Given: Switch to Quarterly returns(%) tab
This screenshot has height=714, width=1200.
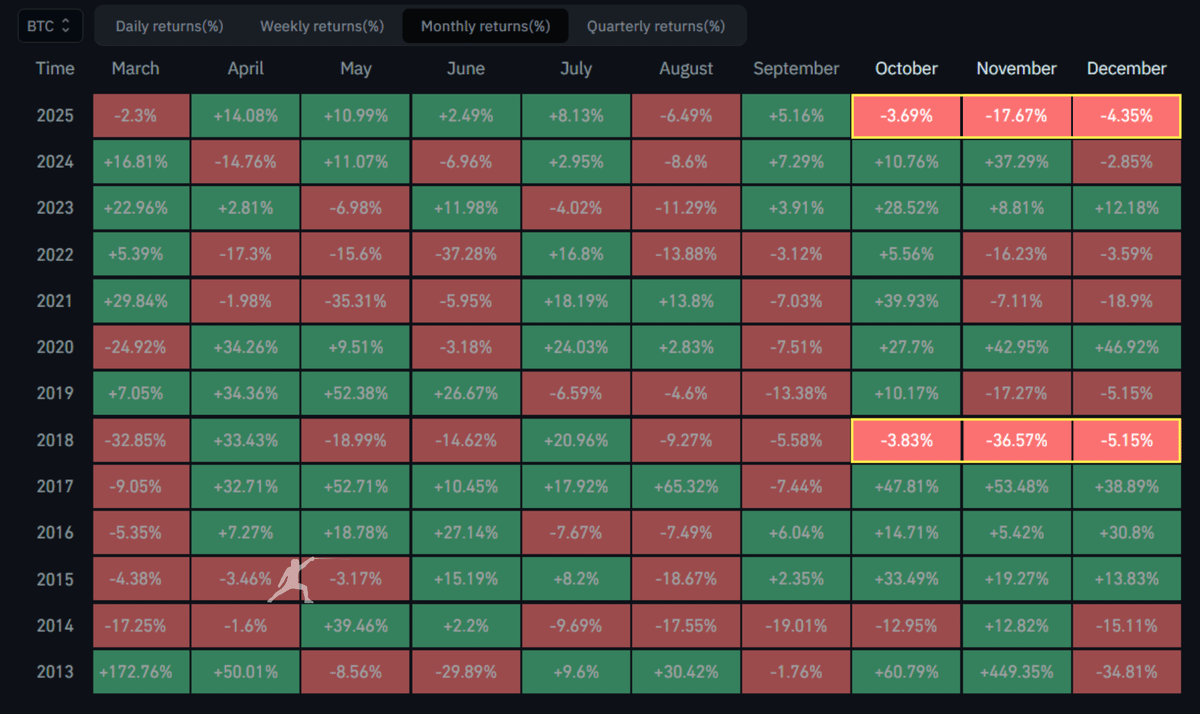Looking at the screenshot, I should pyautogui.click(x=656, y=26).
